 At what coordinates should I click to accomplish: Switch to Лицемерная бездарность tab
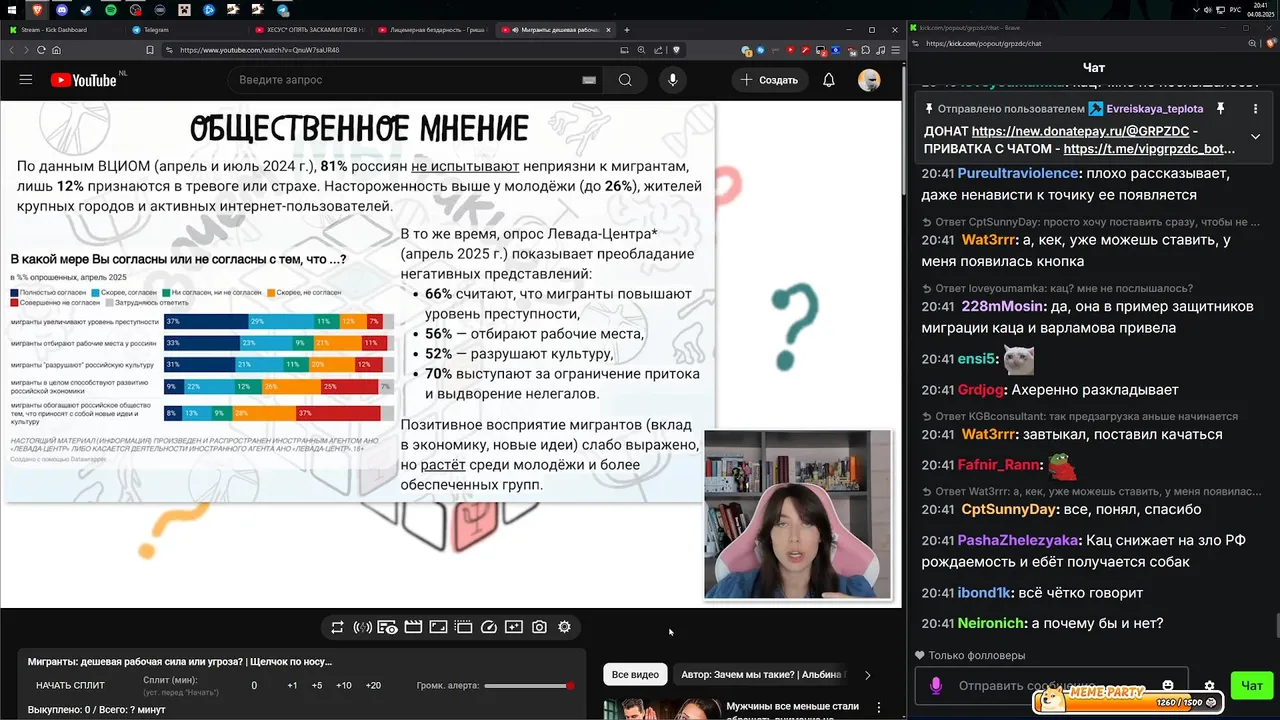[x=433, y=30]
